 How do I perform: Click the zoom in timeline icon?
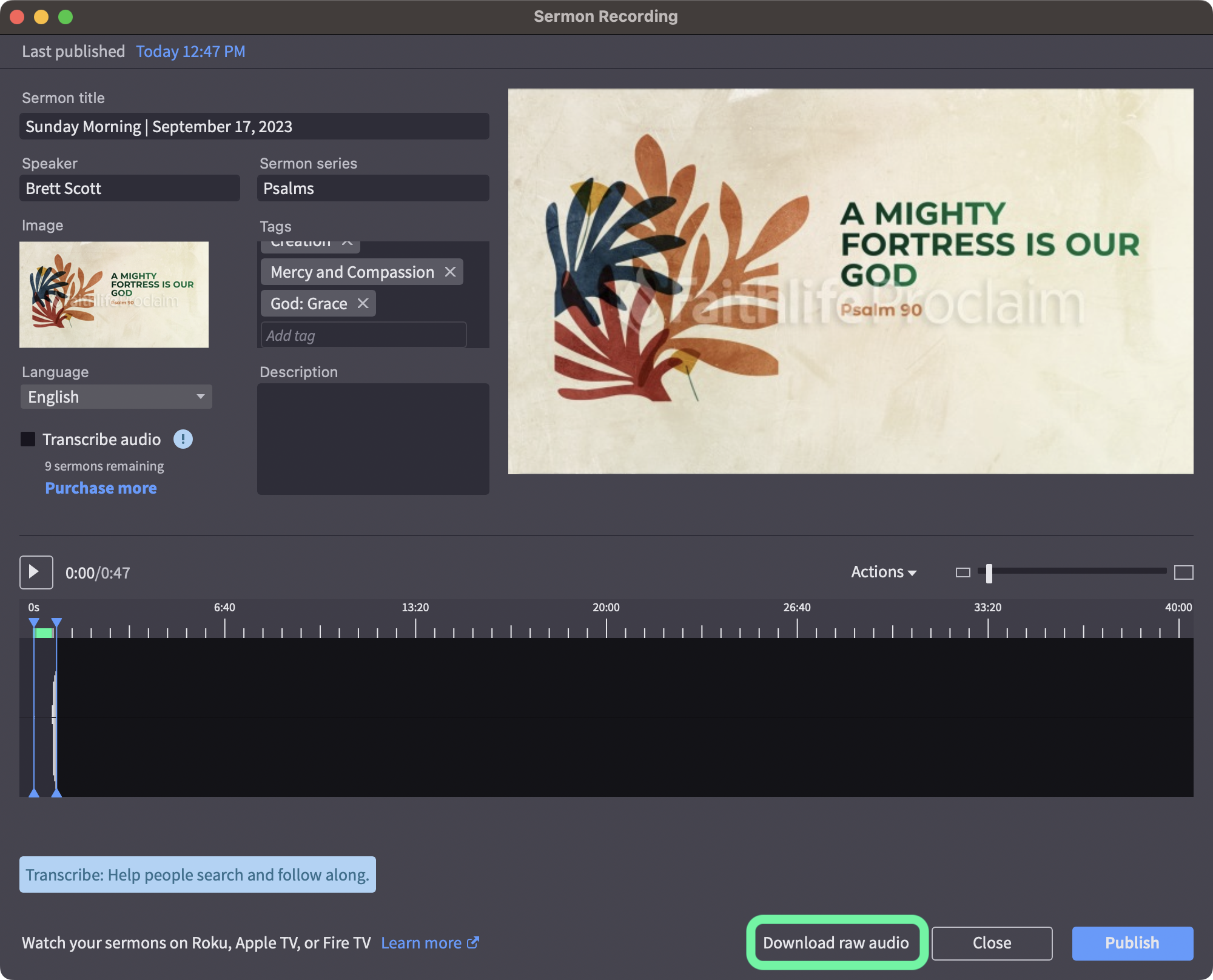pos(1183,572)
